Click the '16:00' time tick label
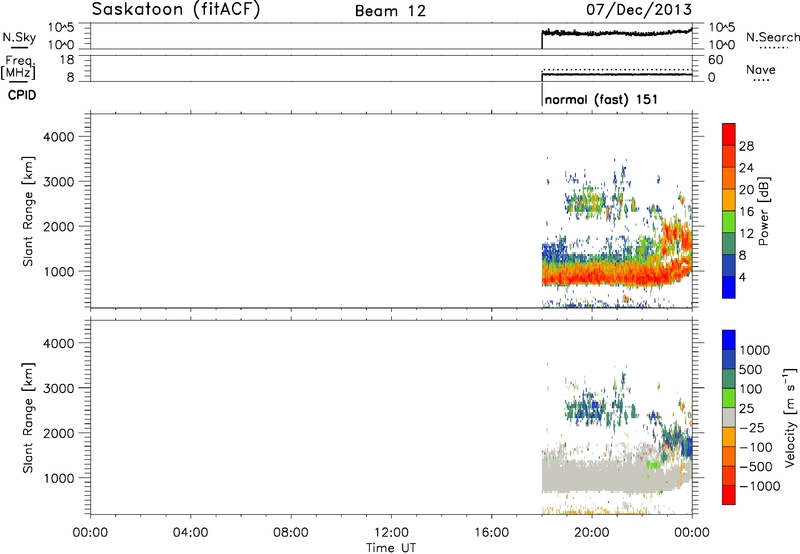The height and width of the screenshot is (554, 800). 492,533
